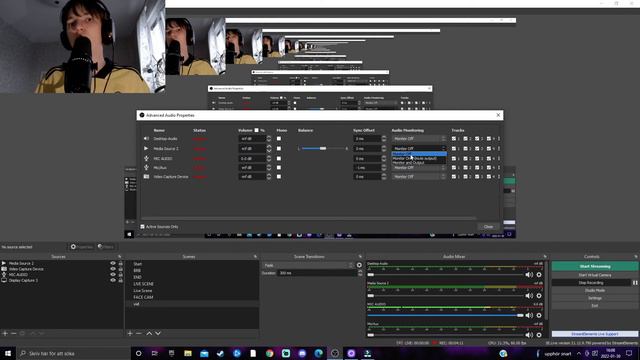Toggle Mono checkbox for Media Source 2
This screenshot has height=360, width=640.
point(279,149)
